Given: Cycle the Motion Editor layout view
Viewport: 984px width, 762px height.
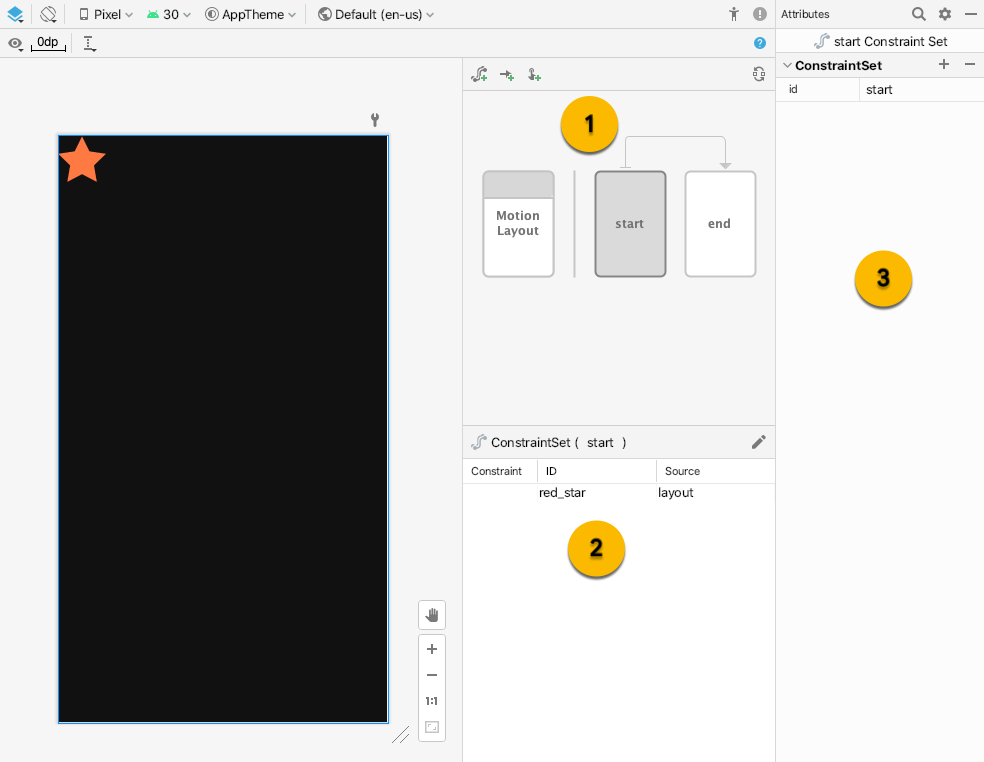Looking at the screenshot, I should 758,73.
